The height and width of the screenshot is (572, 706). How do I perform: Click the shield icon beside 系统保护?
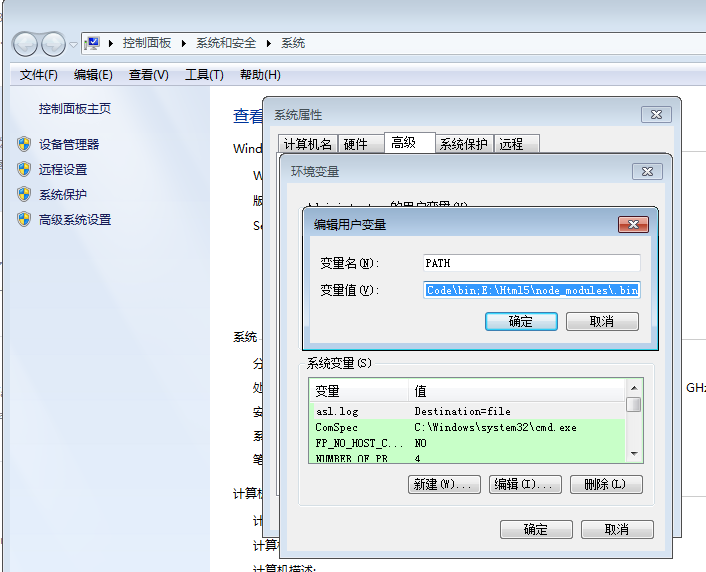(24, 195)
